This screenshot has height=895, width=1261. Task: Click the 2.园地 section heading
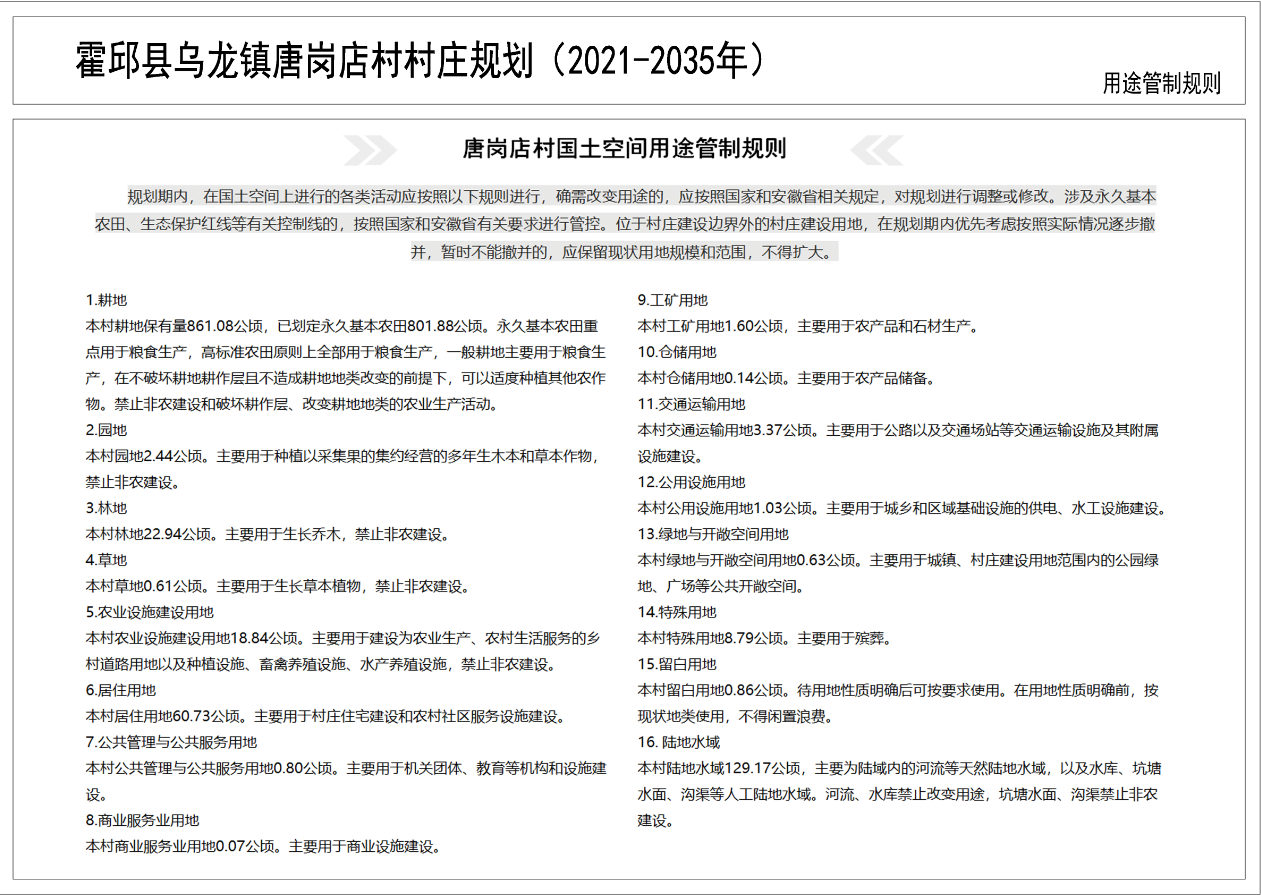106,430
